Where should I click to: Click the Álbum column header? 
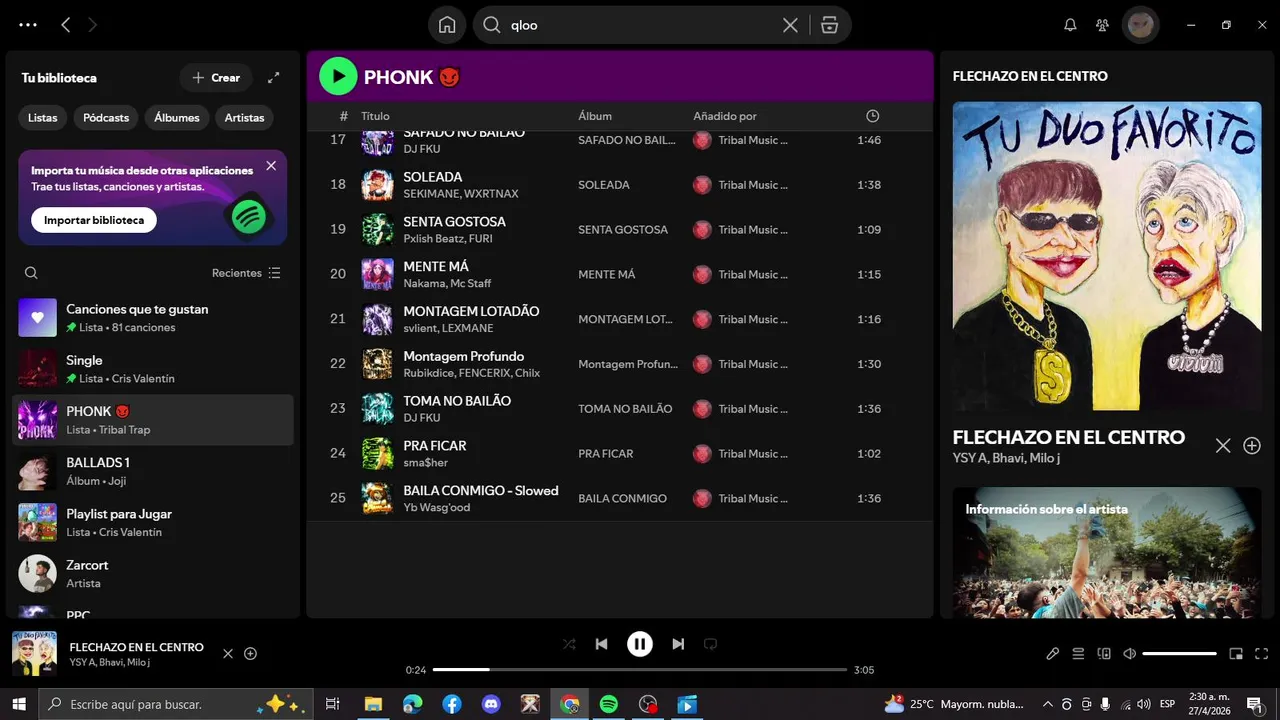pos(595,116)
